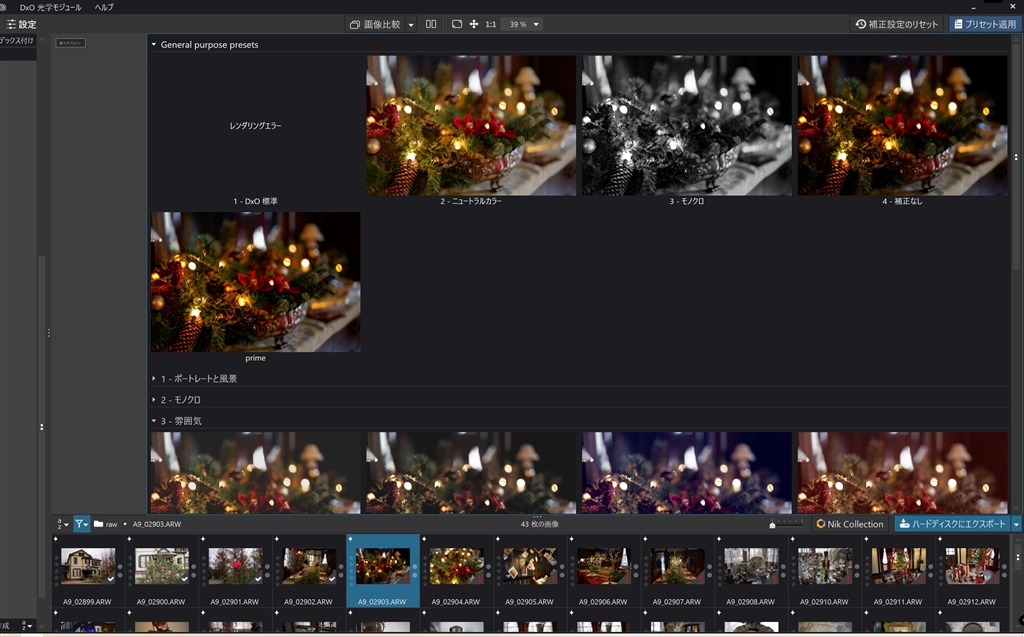
Task: Click the left panel collapse handle
Action: click(48, 333)
